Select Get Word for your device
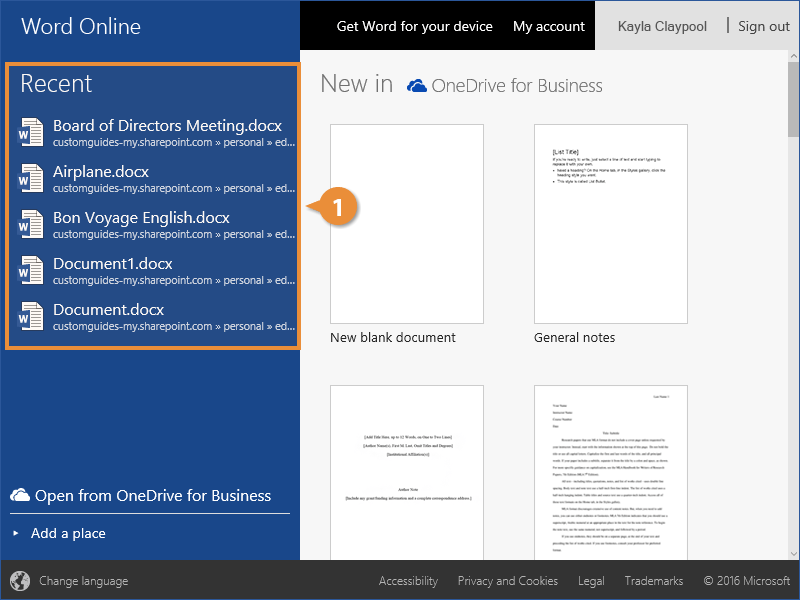The height and width of the screenshot is (600, 800). 414,26
